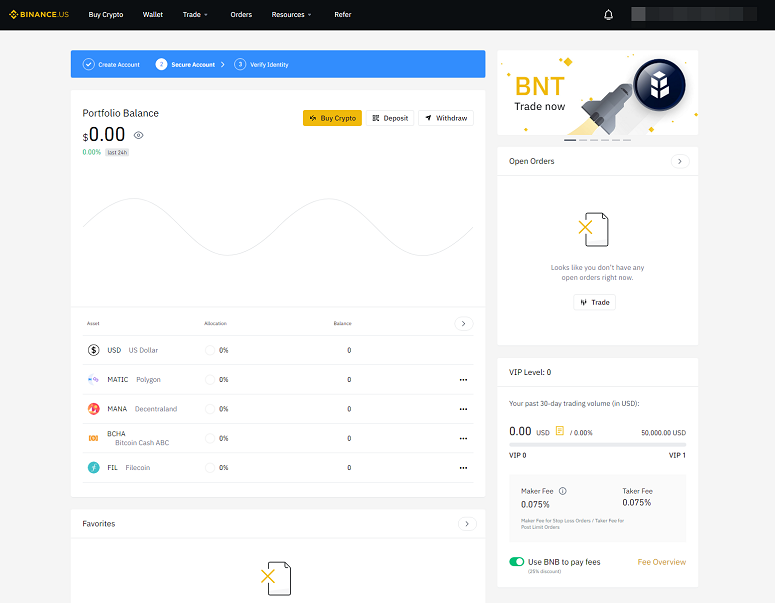Image resolution: width=775 pixels, height=603 pixels.
Task: Click the Deposit button
Action: click(x=390, y=118)
